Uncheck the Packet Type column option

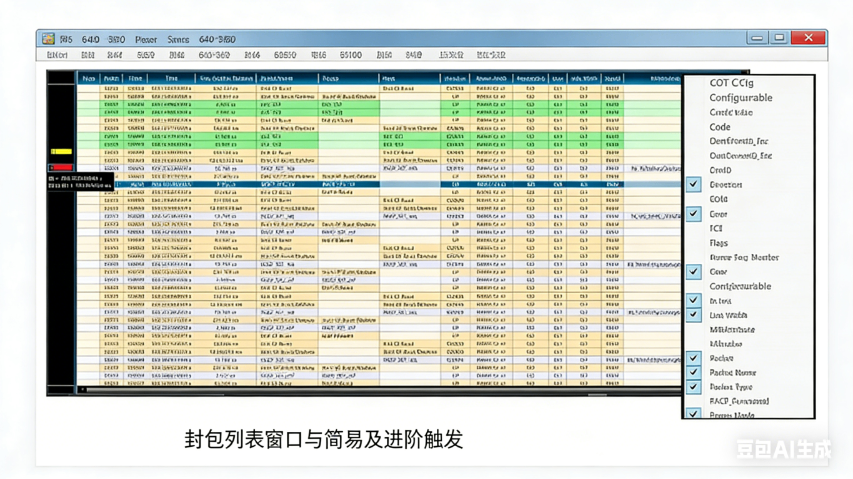(693, 387)
